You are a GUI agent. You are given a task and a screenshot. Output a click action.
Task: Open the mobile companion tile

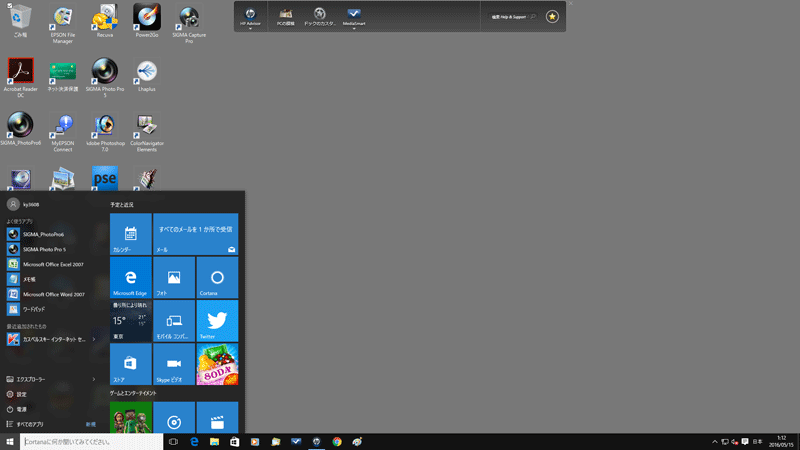pyautogui.click(x=174, y=321)
